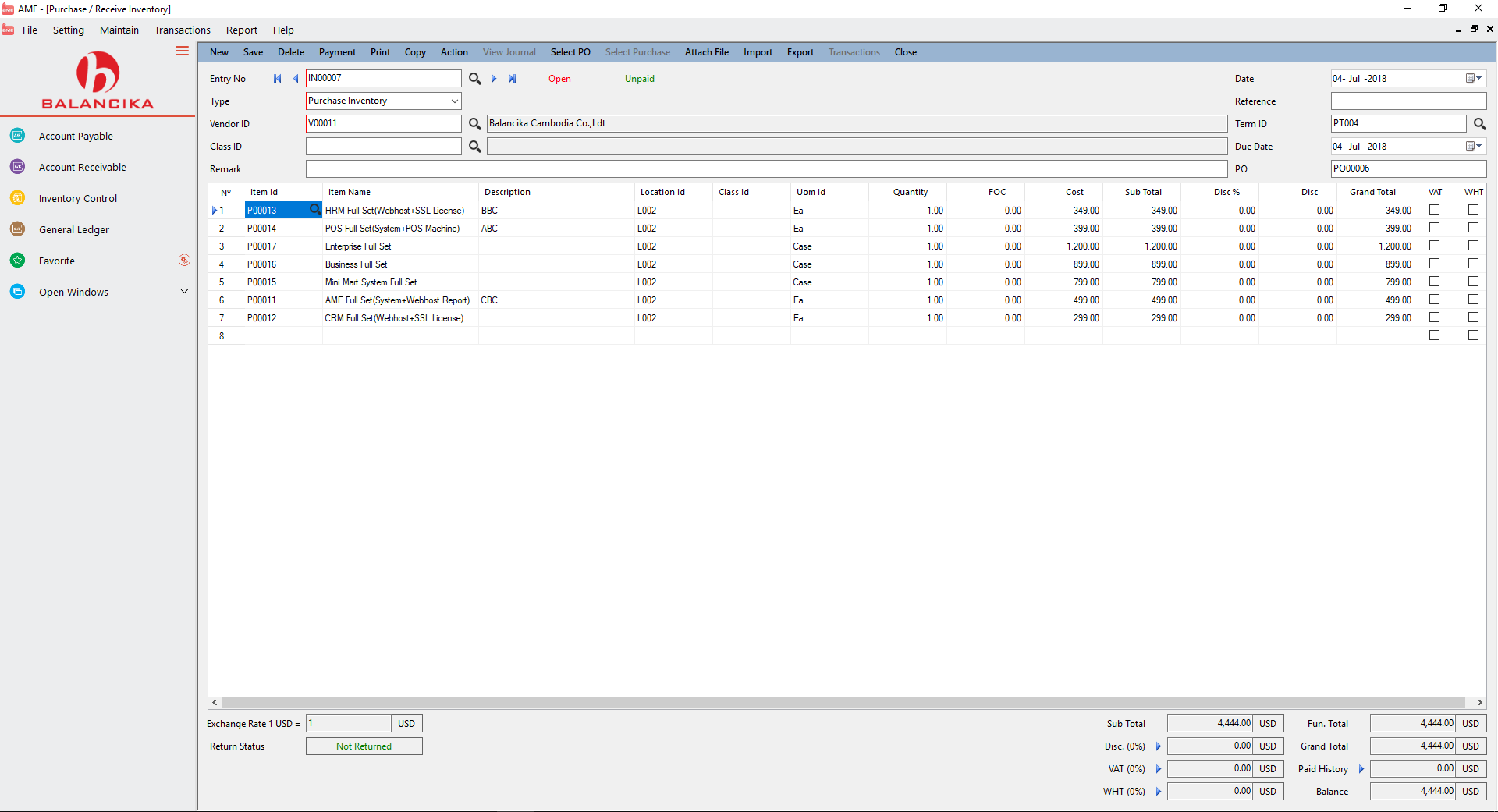Image resolution: width=1498 pixels, height=812 pixels.
Task: Toggle WHT checkbox for row P00012
Action: [x=1473, y=317]
